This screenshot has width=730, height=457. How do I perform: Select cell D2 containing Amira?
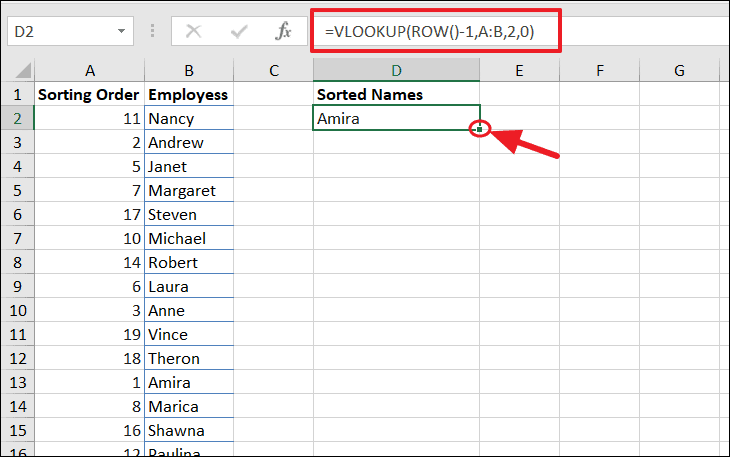click(x=396, y=118)
